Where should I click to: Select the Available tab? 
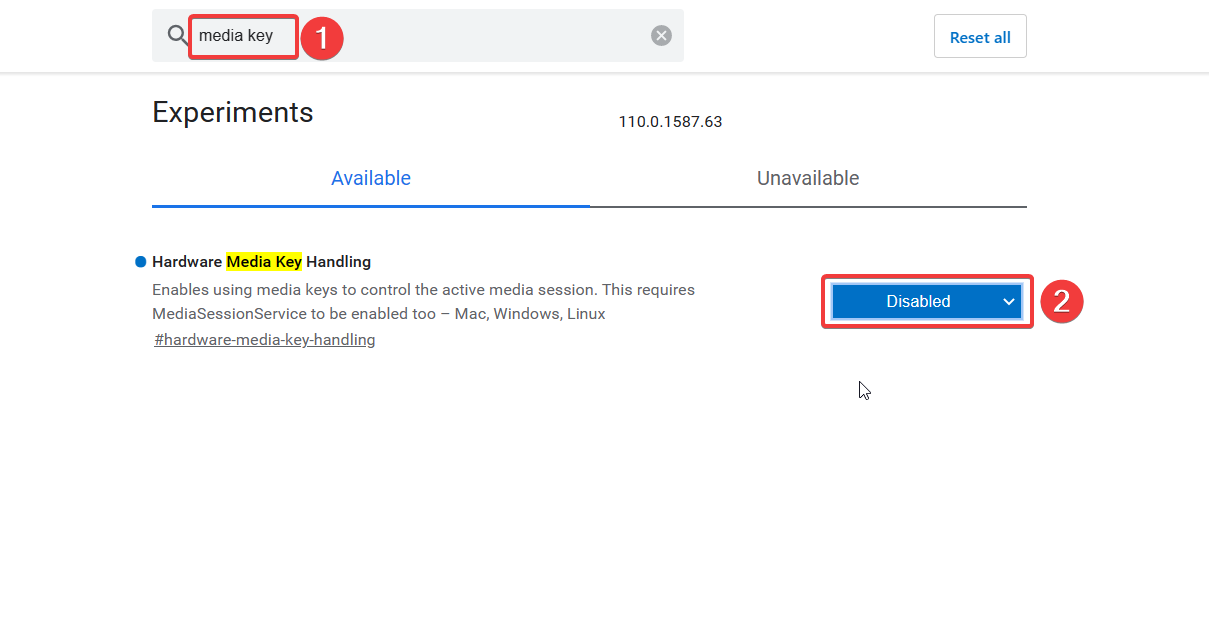coord(371,178)
